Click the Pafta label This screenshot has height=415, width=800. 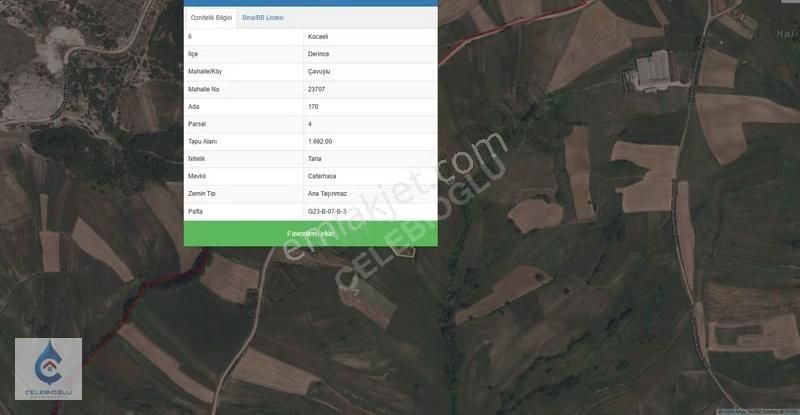(x=195, y=211)
